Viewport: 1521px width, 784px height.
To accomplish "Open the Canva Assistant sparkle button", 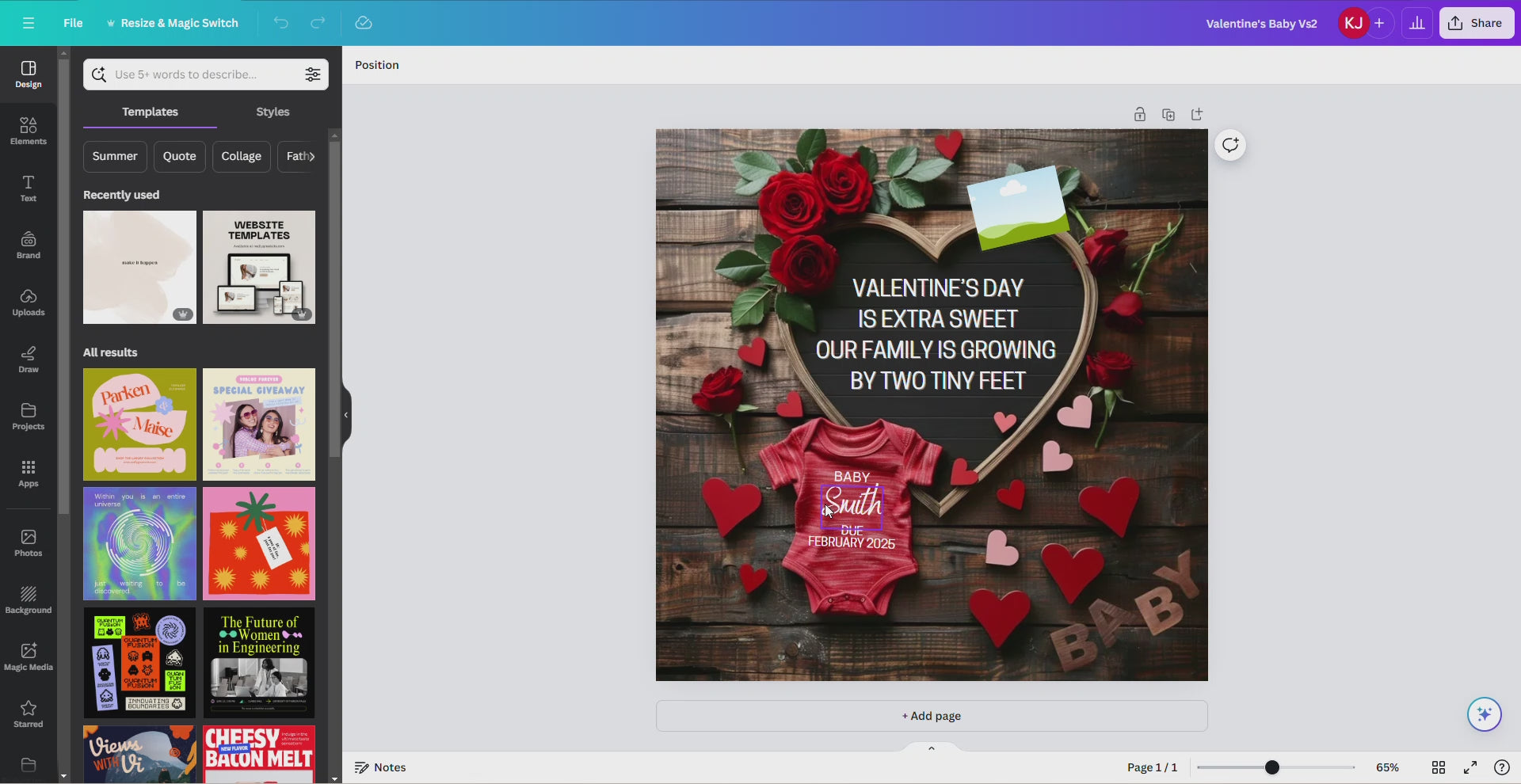I will click(1484, 714).
